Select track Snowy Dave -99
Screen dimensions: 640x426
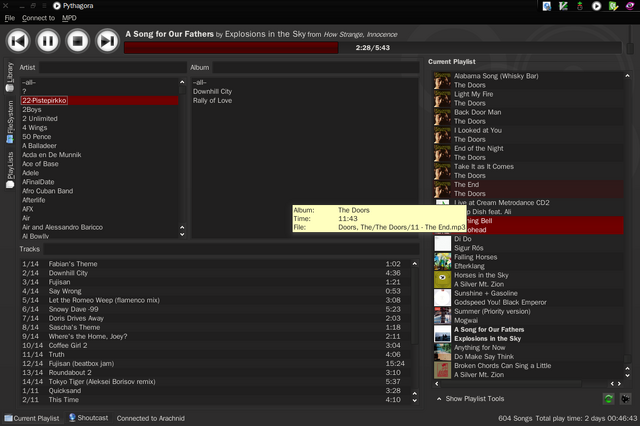point(216,309)
